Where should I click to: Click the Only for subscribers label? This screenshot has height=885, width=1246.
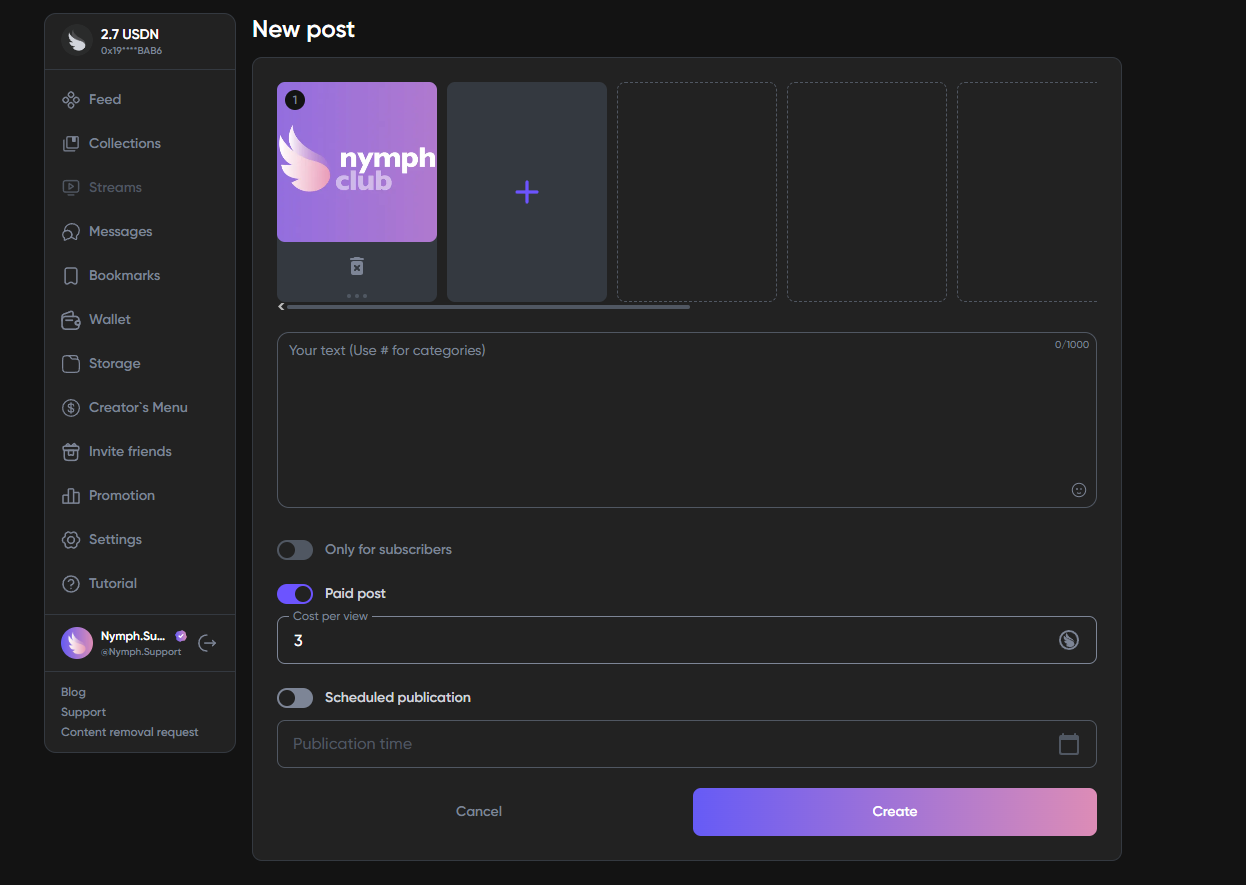pos(388,550)
